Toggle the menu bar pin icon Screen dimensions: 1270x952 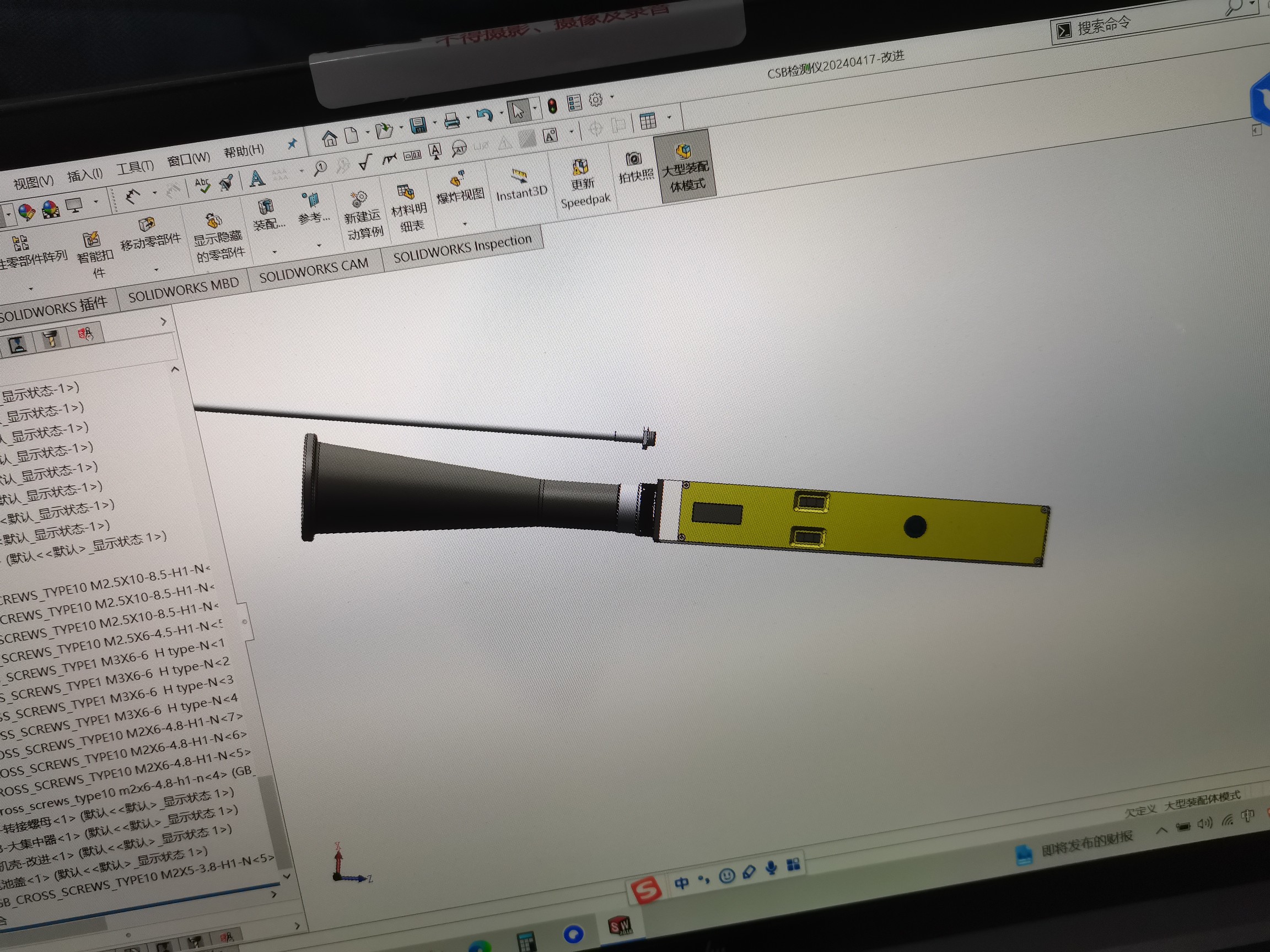[292, 143]
